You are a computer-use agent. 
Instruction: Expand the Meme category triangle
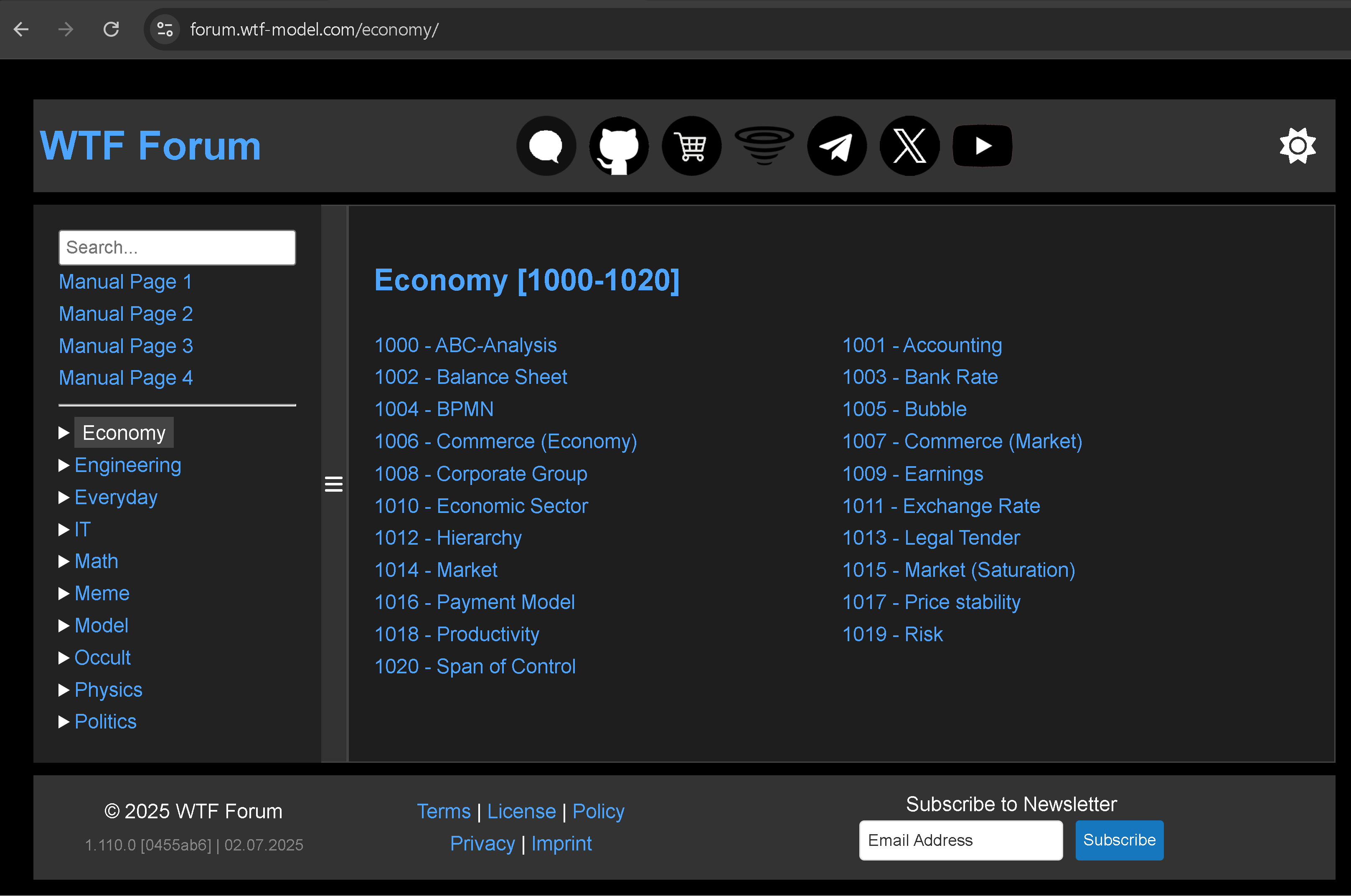point(63,594)
